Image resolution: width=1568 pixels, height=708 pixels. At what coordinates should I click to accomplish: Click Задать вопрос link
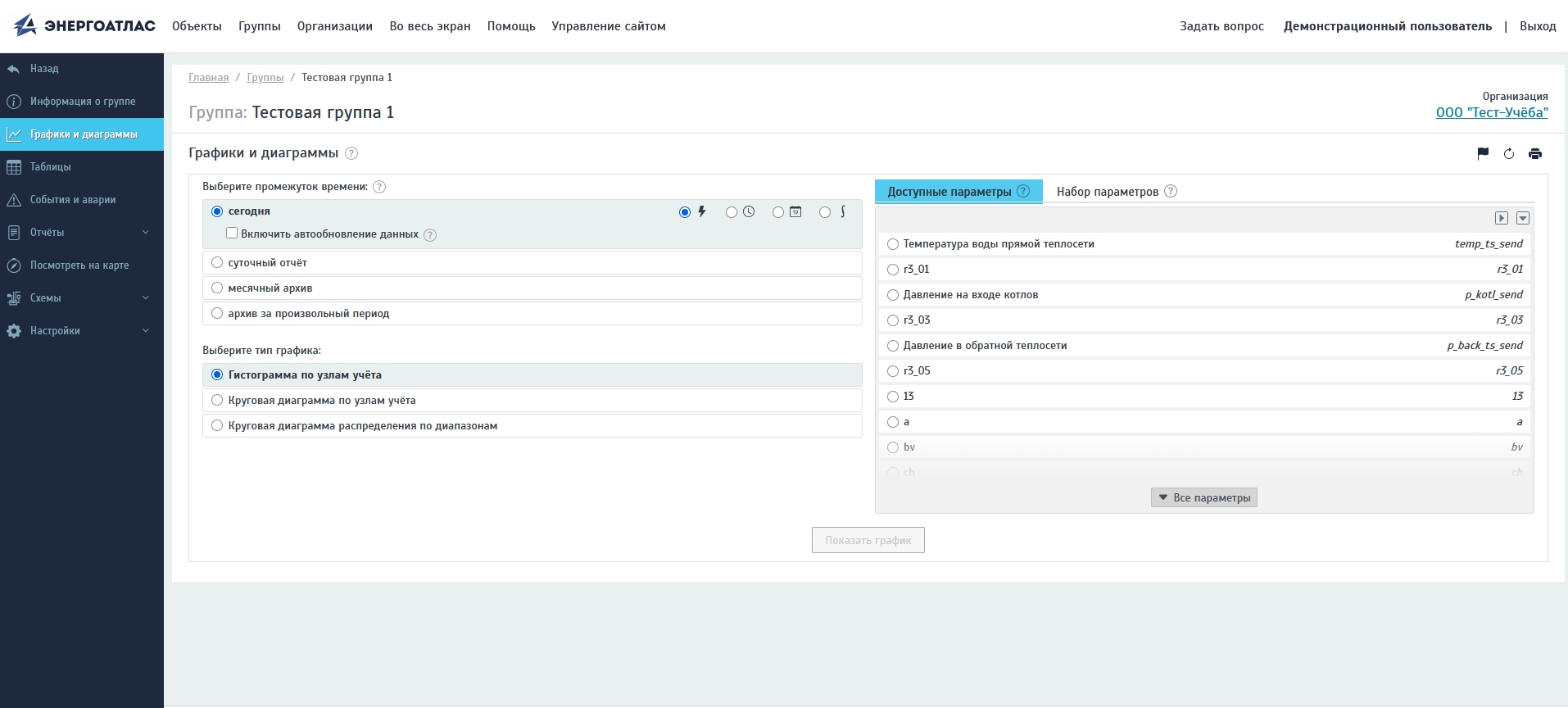click(1221, 26)
